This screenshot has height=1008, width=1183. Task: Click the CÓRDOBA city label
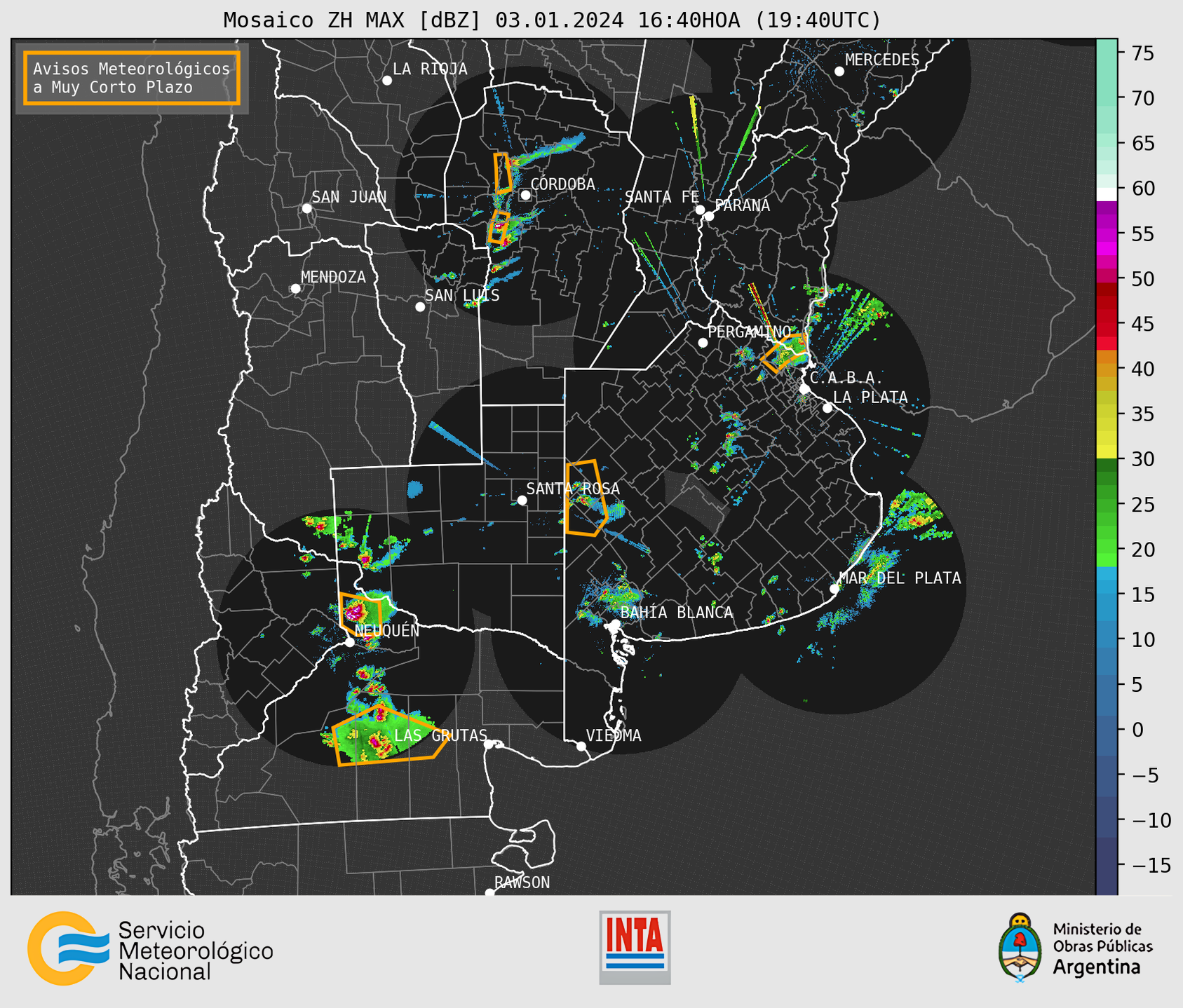point(562,184)
